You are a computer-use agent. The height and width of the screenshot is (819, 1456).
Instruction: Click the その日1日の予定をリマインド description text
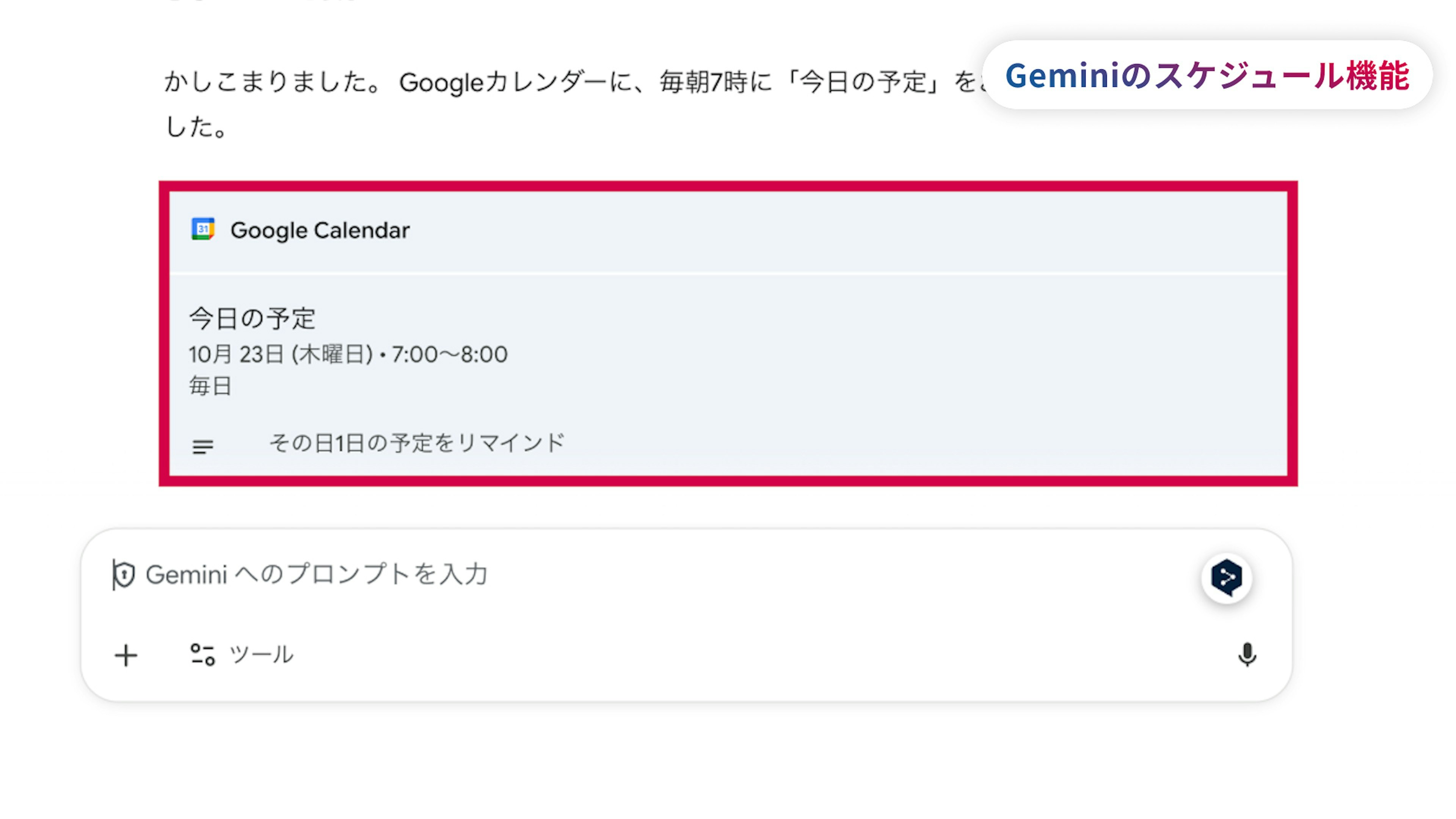click(417, 443)
